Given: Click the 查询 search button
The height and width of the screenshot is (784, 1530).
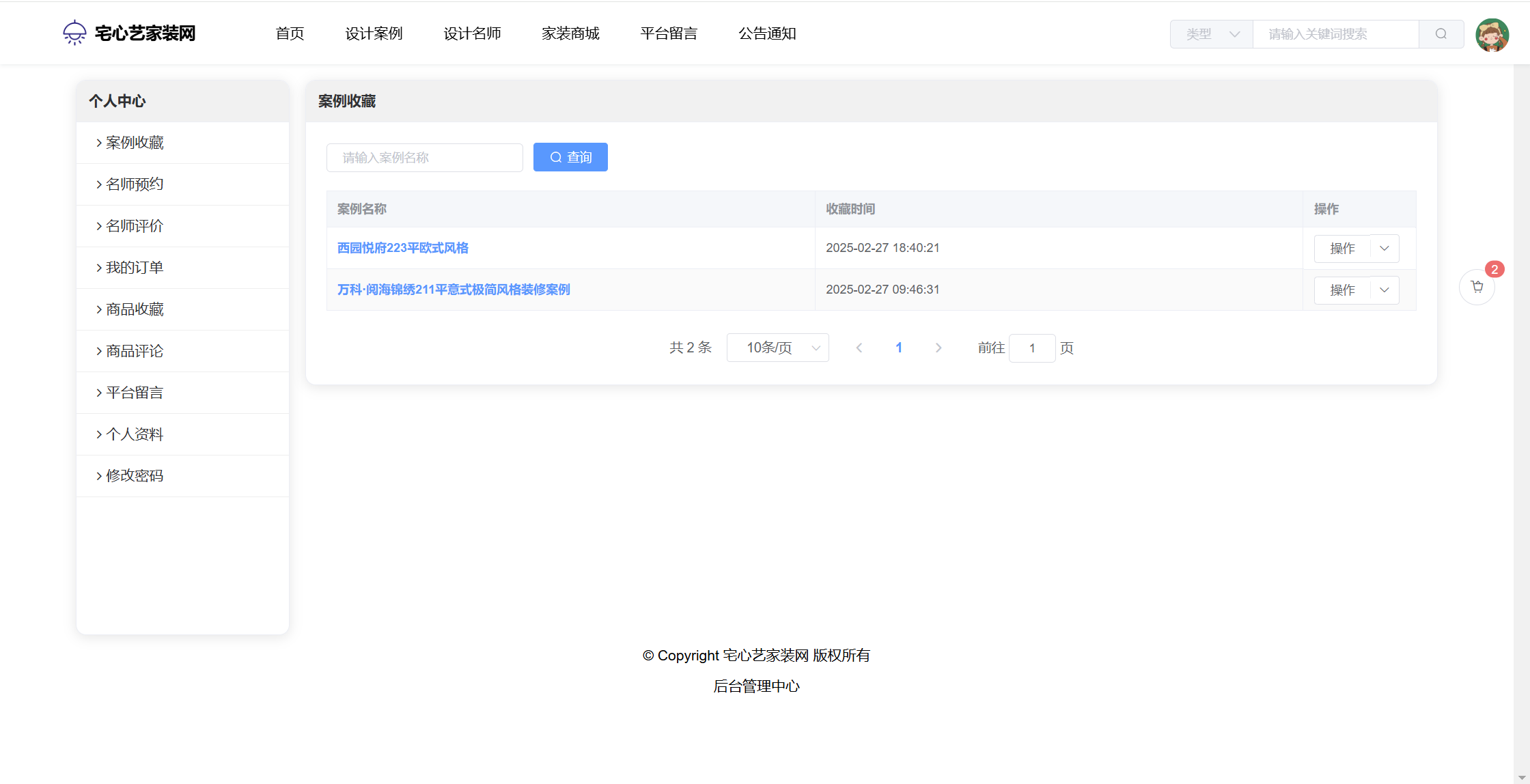Looking at the screenshot, I should pos(570,158).
